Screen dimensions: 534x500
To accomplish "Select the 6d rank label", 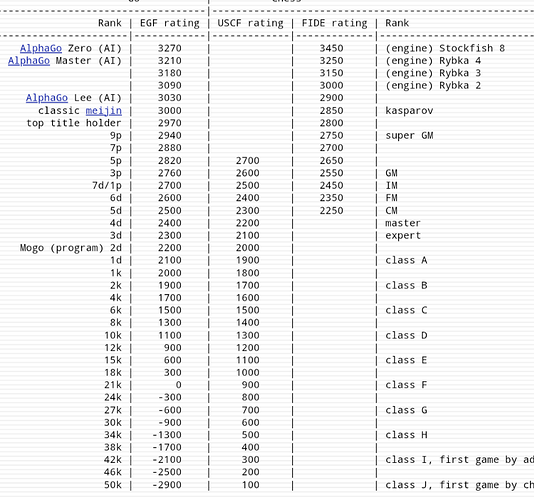I will (x=116, y=198).
